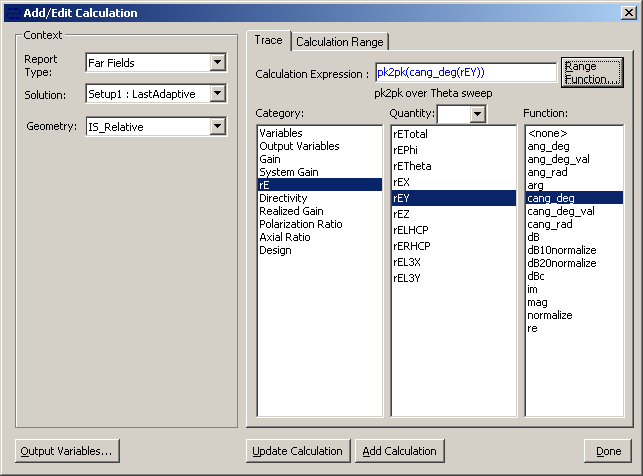Select Realized Gain category

[320, 211]
